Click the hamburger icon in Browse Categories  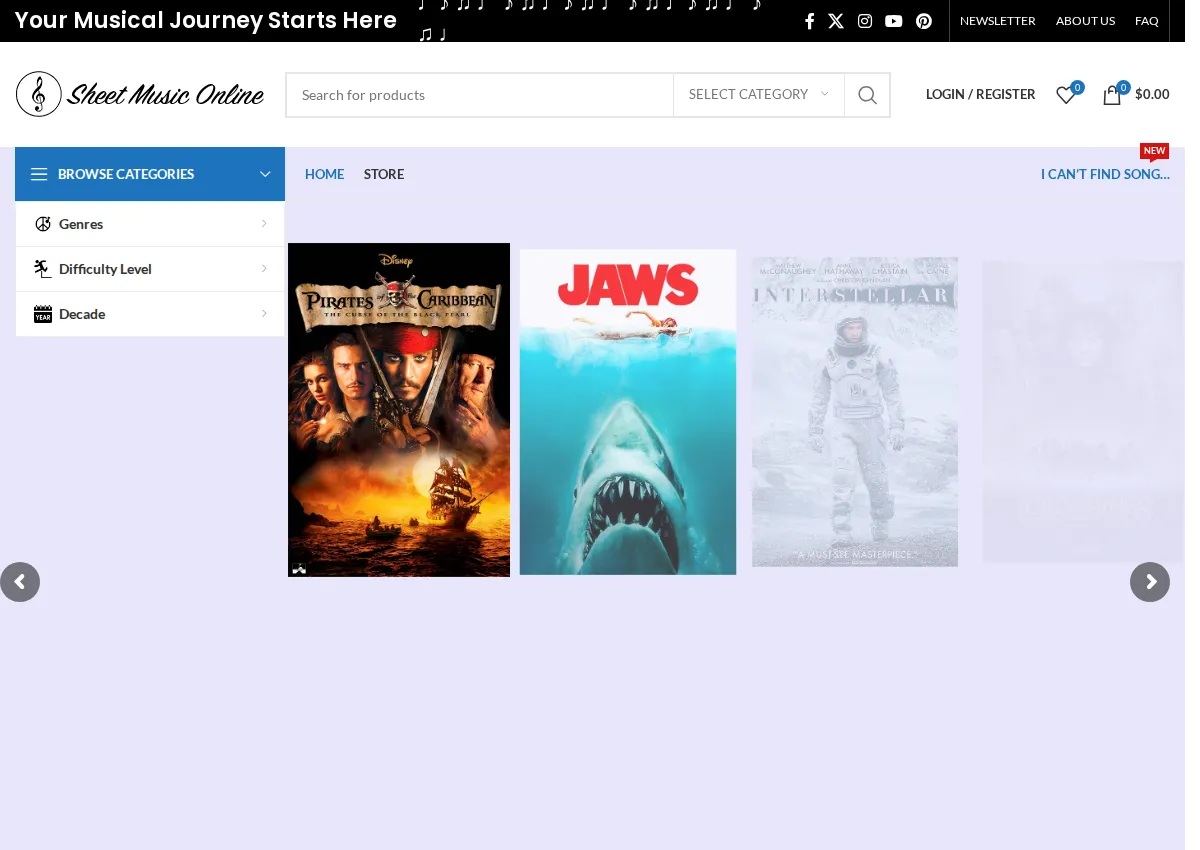click(x=39, y=174)
